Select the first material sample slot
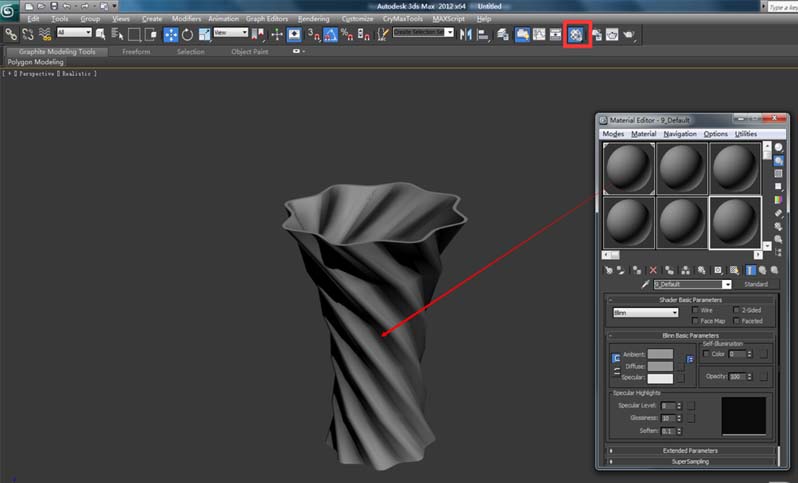The width and height of the screenshot is (798, 483). click(629, 167)
